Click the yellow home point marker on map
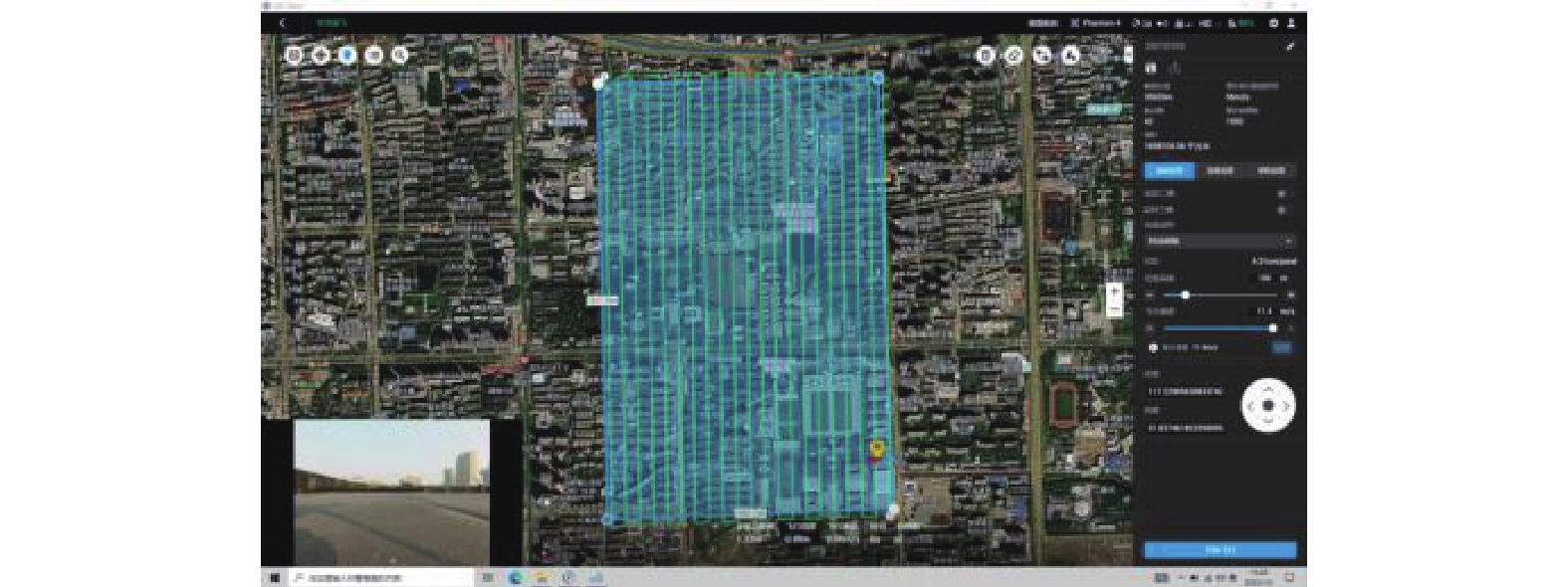This screenshot has width=1568, height=587. click(877, 448)
